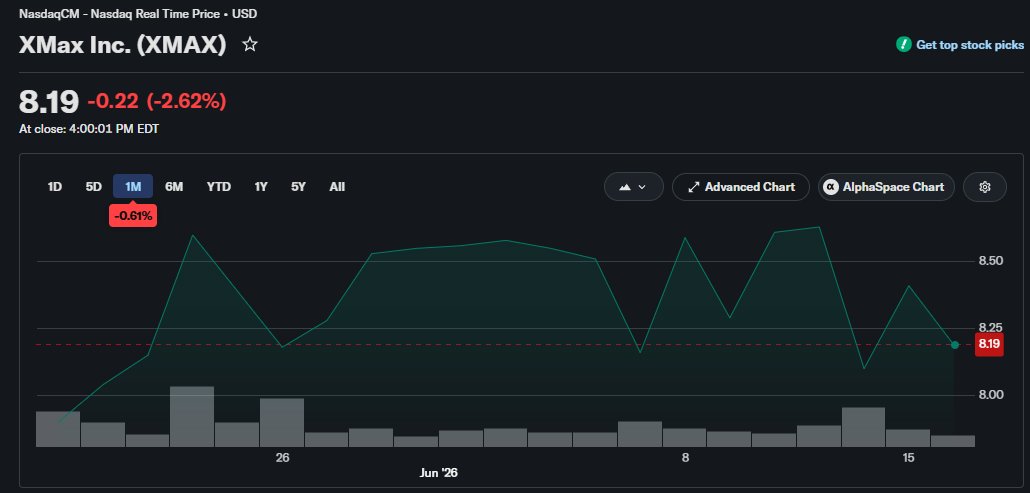This screenshot has height=493, width=1030.
Task: Switch chart to 1Y range
Action: tap(261, 187)
